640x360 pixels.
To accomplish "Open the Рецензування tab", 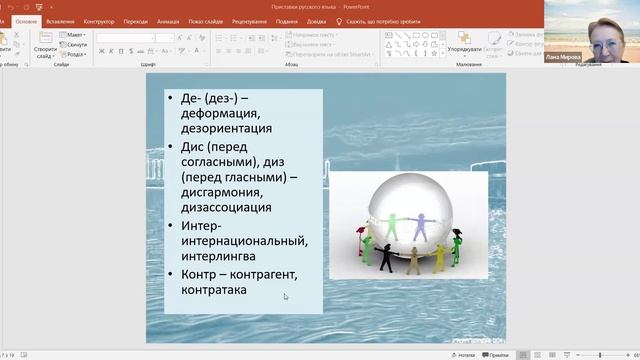I will pyautogui.click(x=249, y=22).
